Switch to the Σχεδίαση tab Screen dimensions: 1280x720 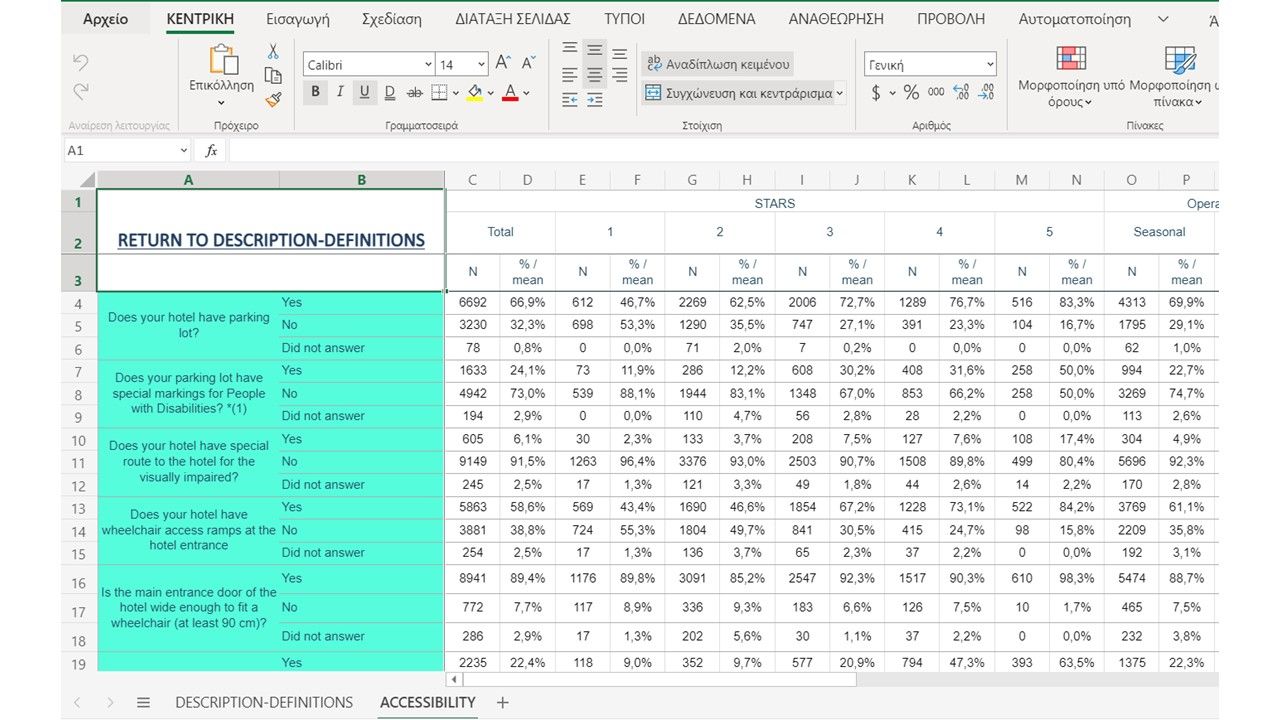point(392,19)
